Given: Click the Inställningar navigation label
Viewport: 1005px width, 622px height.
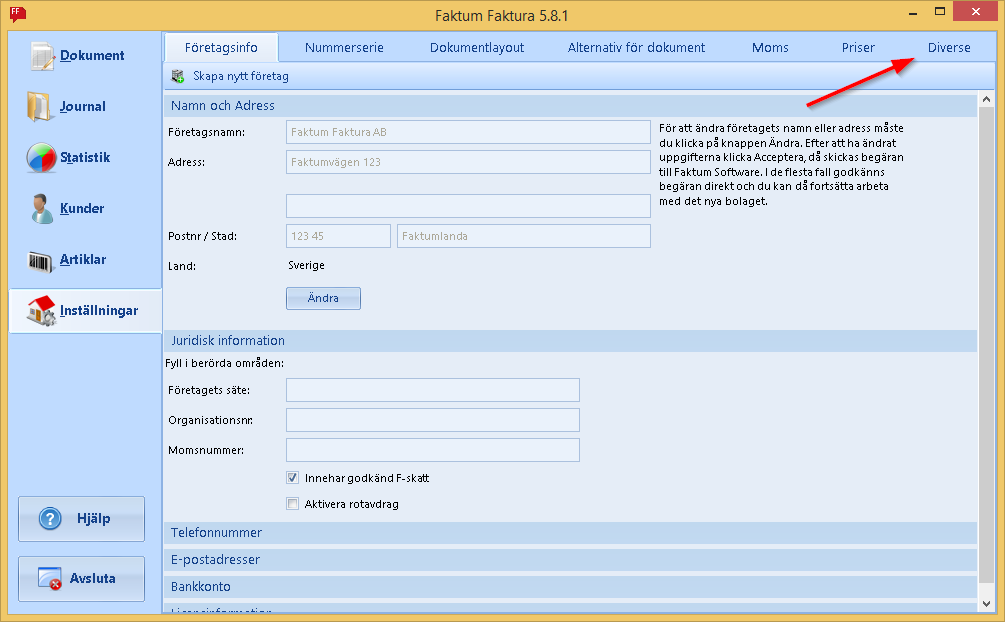Looking at the screenshot, I should pos(99,311).
